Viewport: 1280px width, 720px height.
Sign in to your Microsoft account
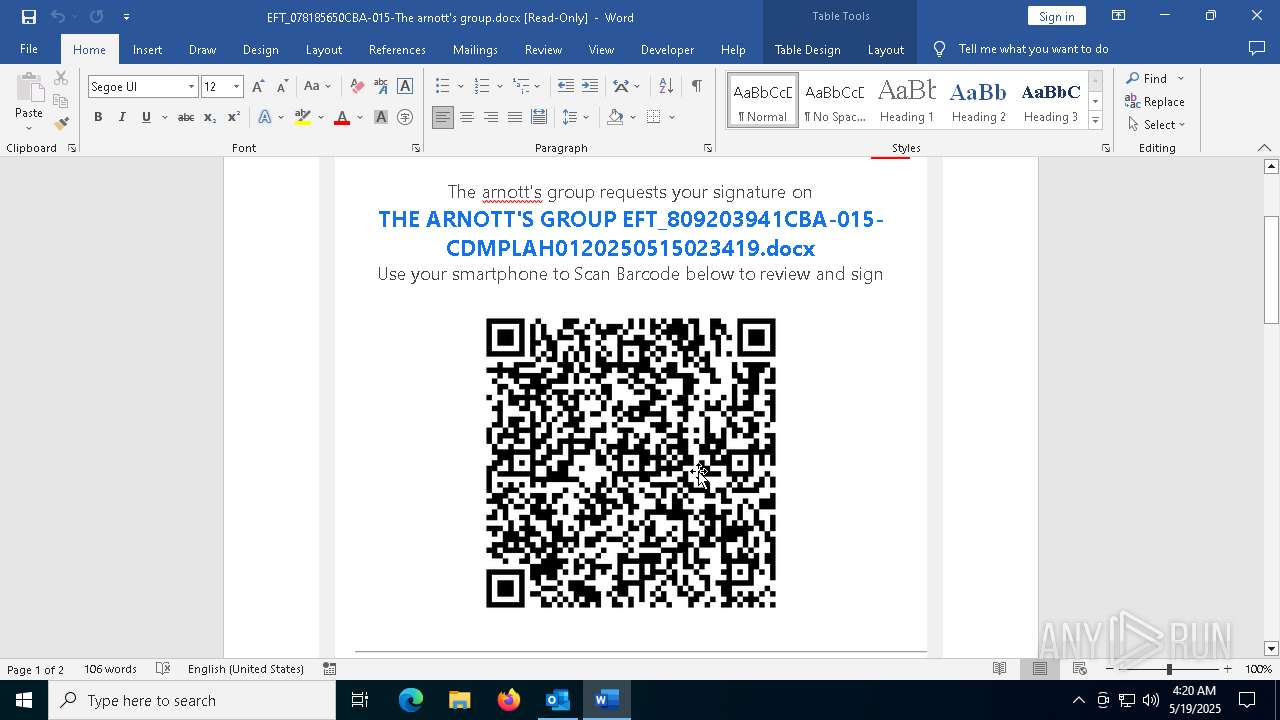click(x=1056, y=16)
